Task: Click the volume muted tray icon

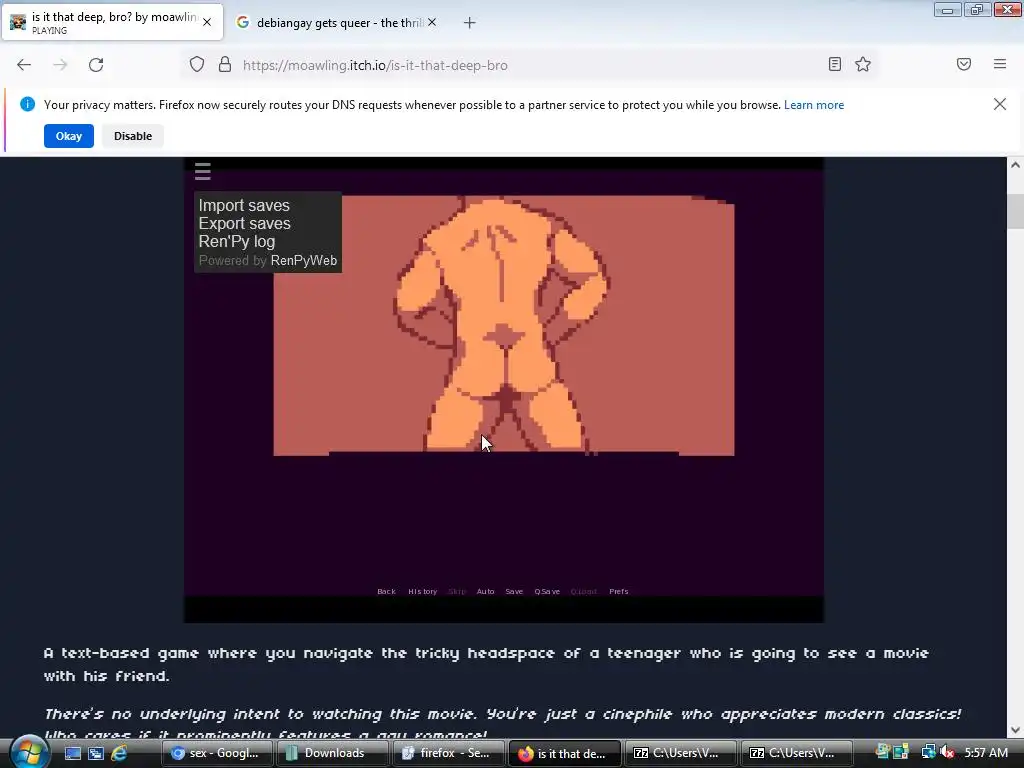Action: 948,753
